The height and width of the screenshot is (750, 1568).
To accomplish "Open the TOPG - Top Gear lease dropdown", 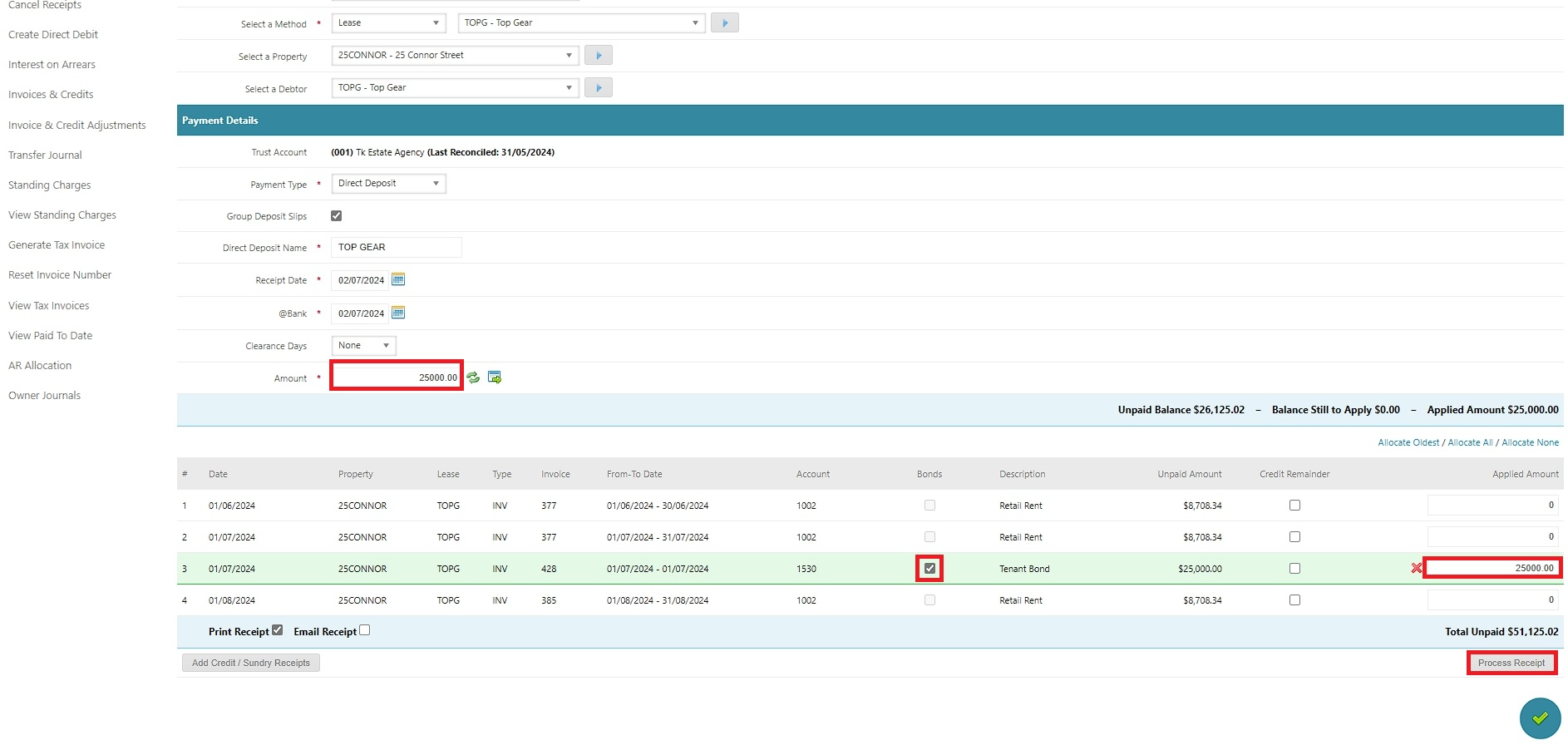I will tap(582, 23).
